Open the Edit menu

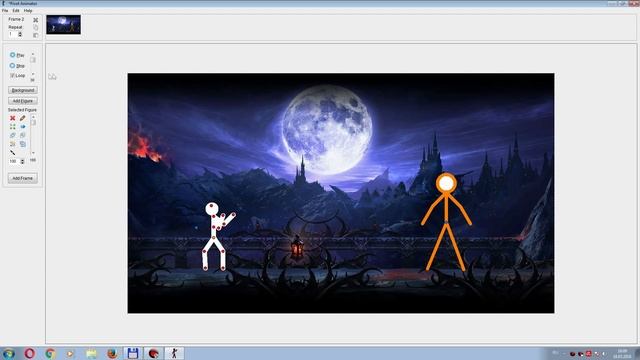[x=16, y=11]
